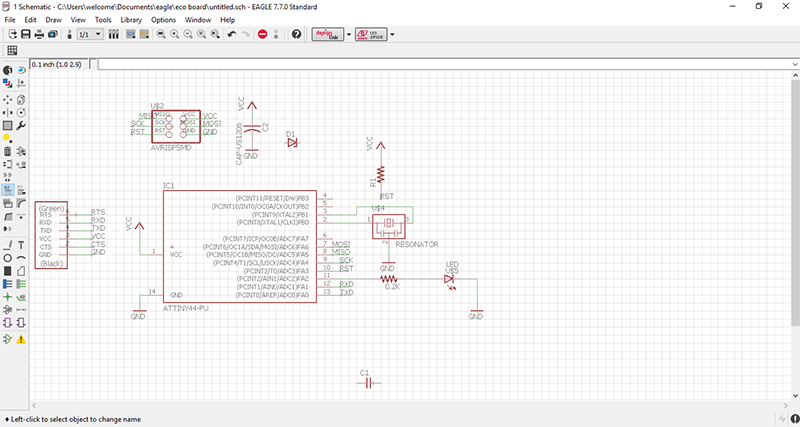Run the ERC check tool

[x=8, y=339]
